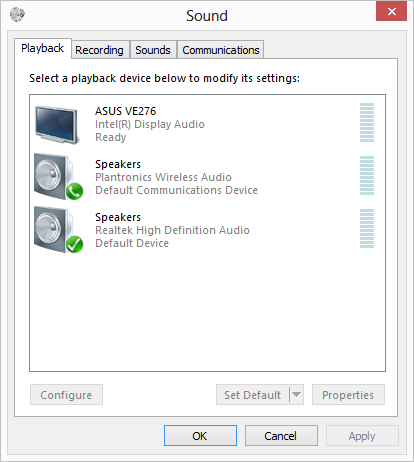This screenshot has width=414, height=462.
Task: Open the Set Default dropdown arrow
Action: coord(296,395)
